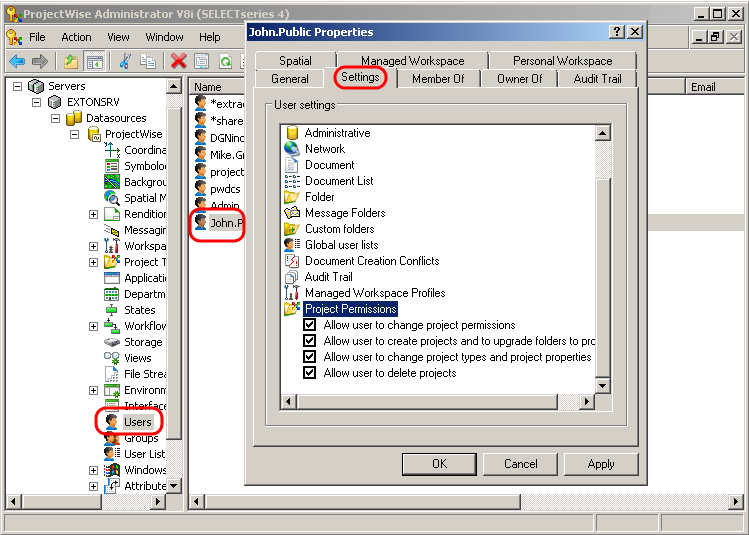The height and width of the screenshot is (535, 749).
Task: Select the Message Folders icon
Action: [x=292, y=213]
